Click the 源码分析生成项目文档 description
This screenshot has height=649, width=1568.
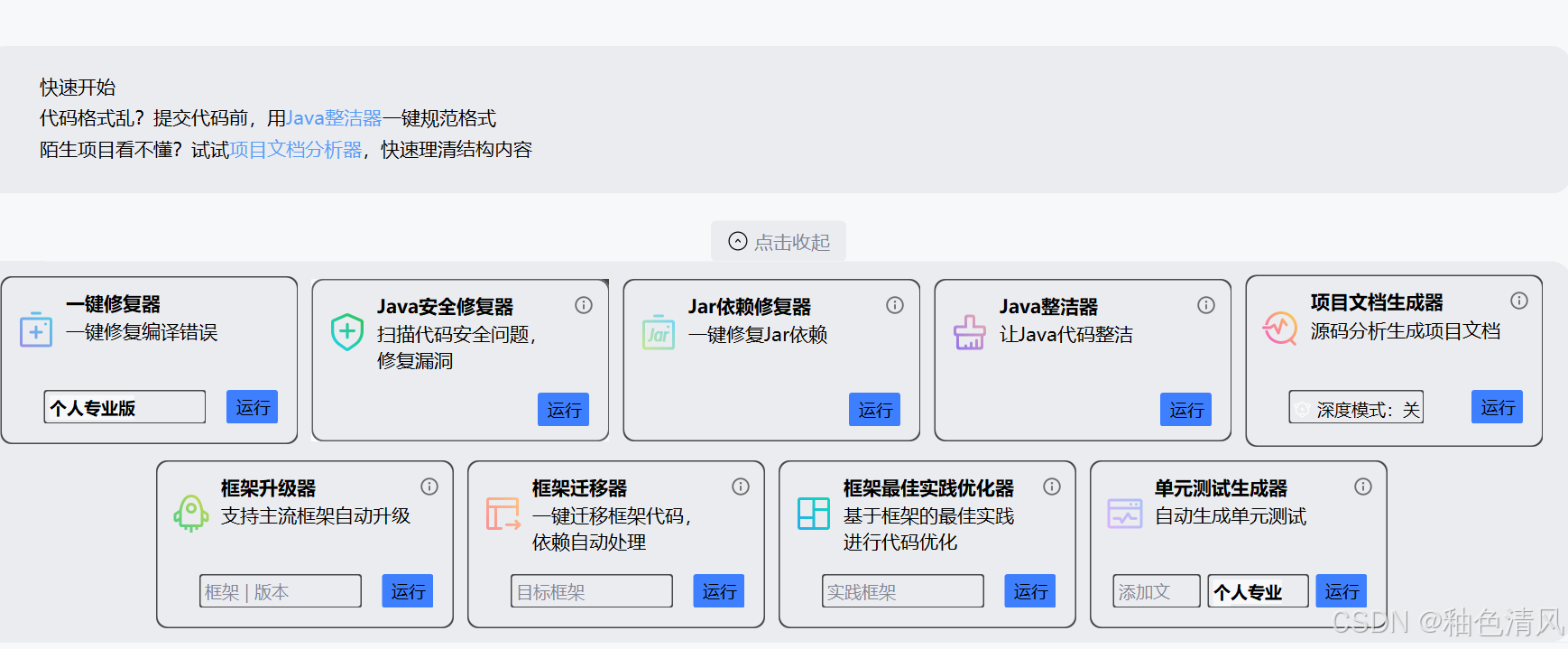click(x=1406, y=331)
